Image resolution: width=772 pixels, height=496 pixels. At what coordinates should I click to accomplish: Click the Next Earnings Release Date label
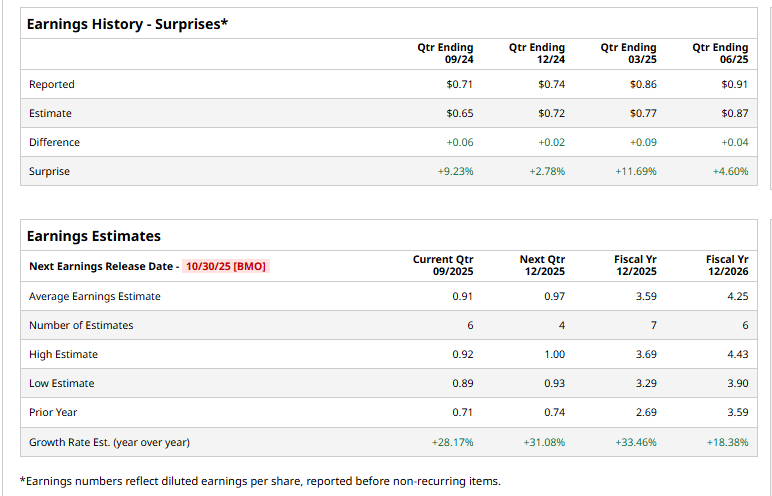point(101,266)
